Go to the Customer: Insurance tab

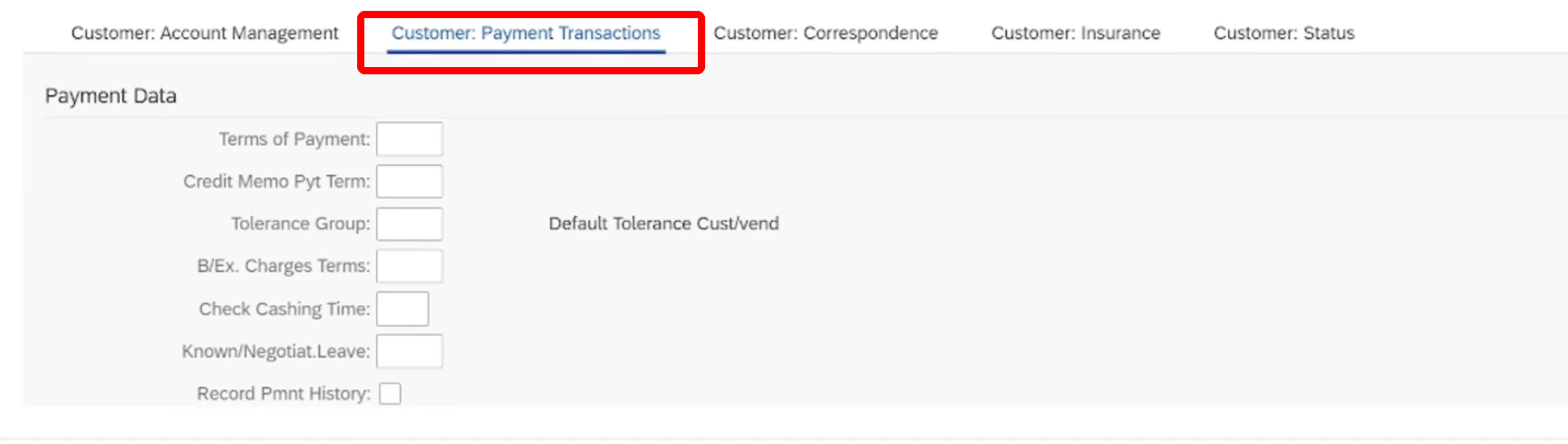pyautogui.click(x=1076, y=34)
